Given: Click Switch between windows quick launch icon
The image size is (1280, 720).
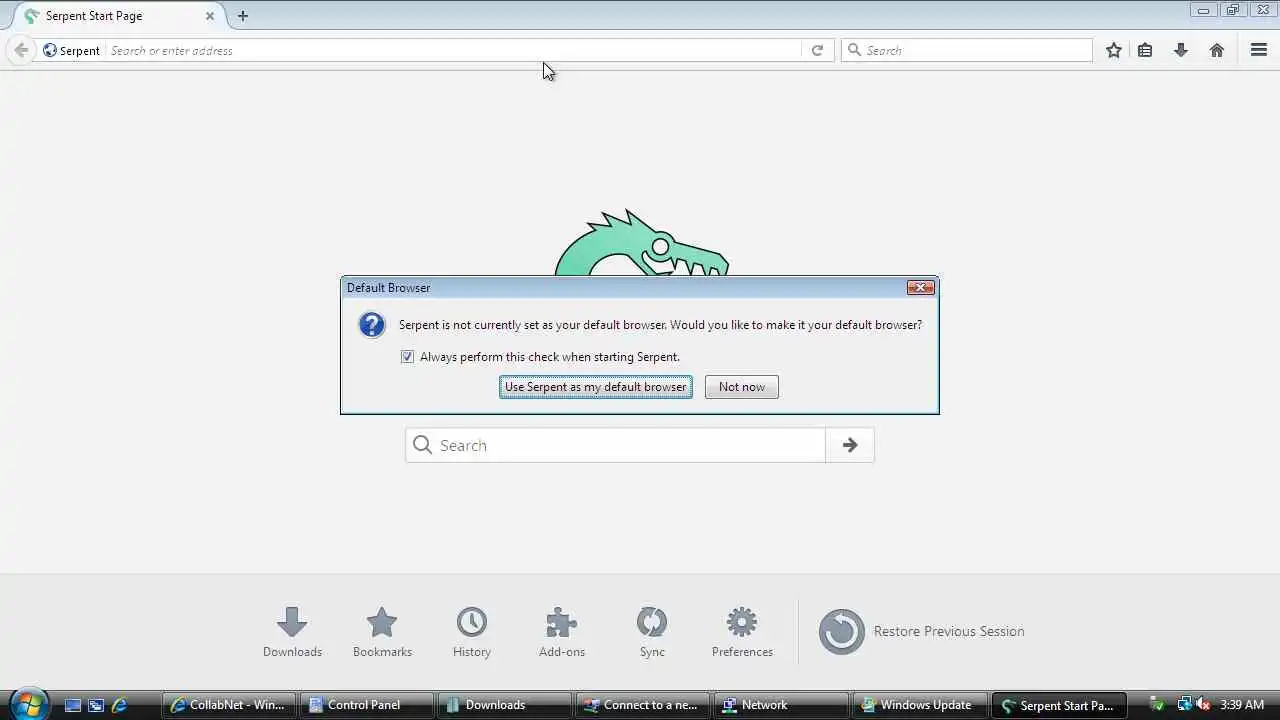Looking at the screenshot, I should [96, 705].
